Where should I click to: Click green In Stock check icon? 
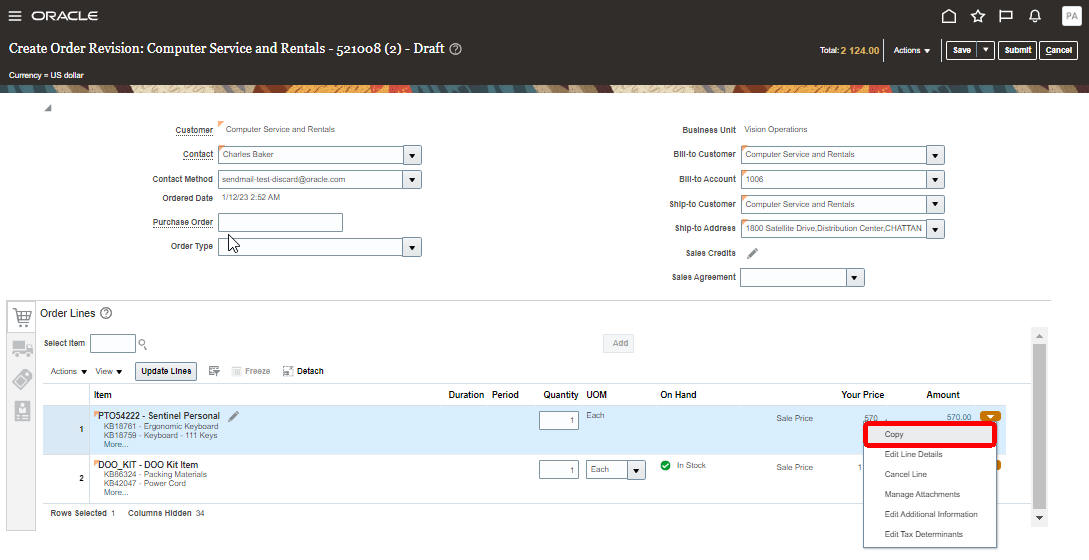pos(665,466)
